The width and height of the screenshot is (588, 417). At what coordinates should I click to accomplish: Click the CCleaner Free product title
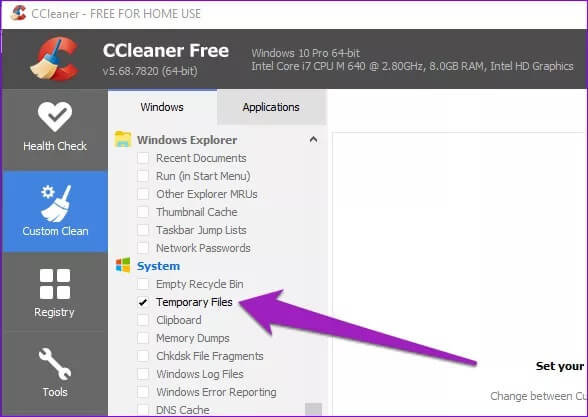pyautogui.click(x=166, y=51)
